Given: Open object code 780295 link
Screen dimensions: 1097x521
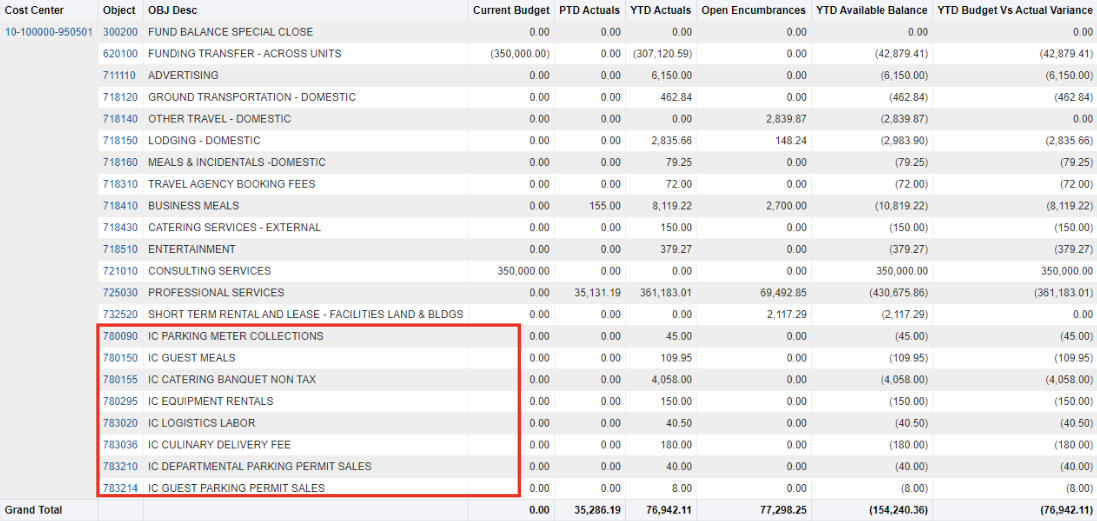Looking at the screenshot, I should click(120, 401).
